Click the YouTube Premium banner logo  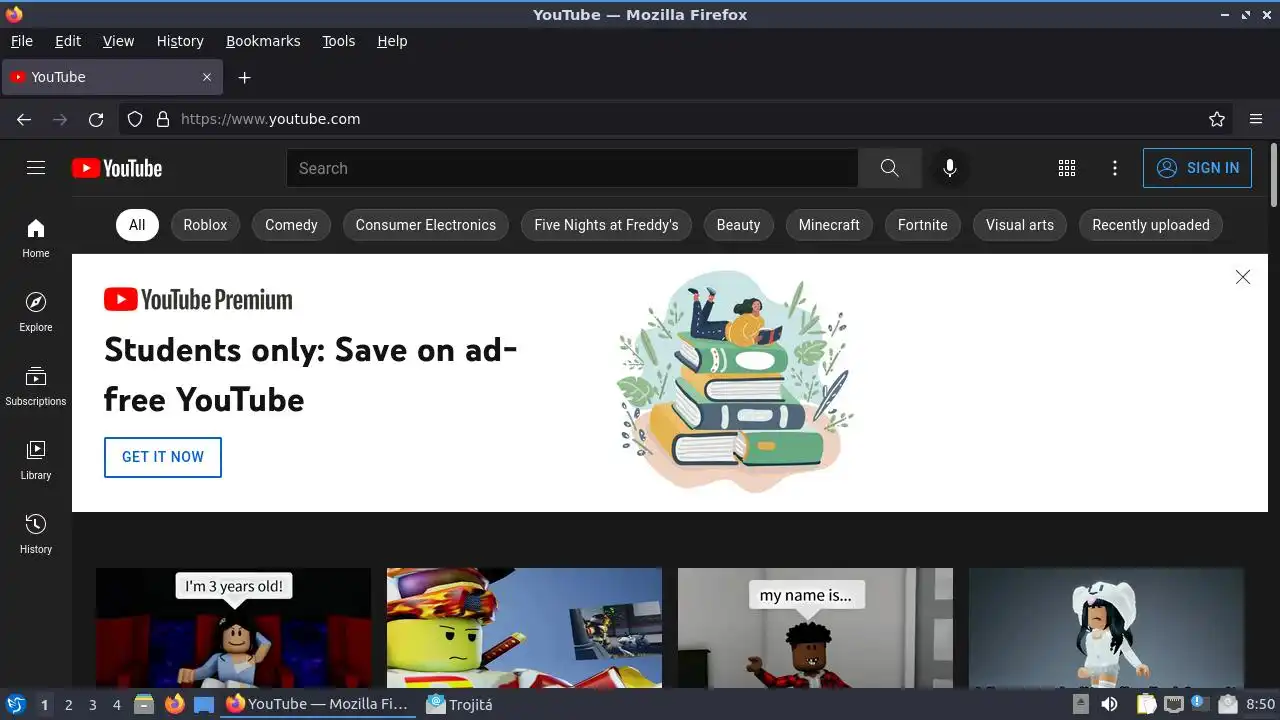198,299
